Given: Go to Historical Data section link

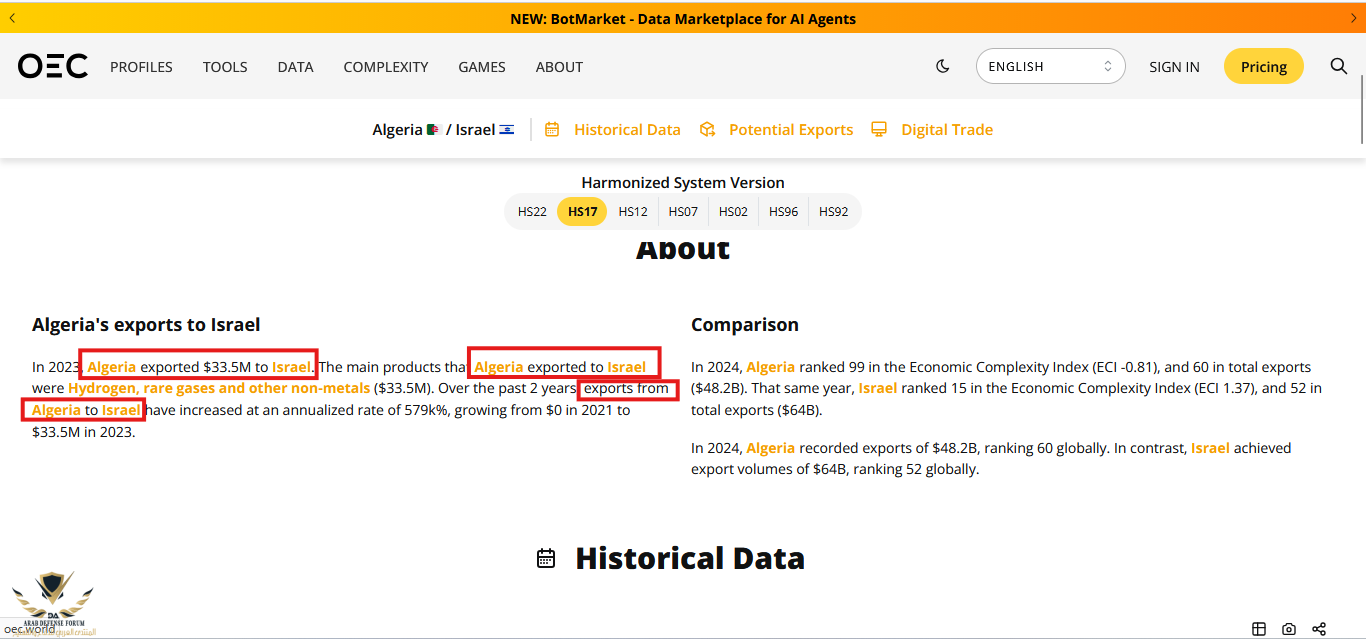Looking at the screenshot, I should (x=627, y=129).
